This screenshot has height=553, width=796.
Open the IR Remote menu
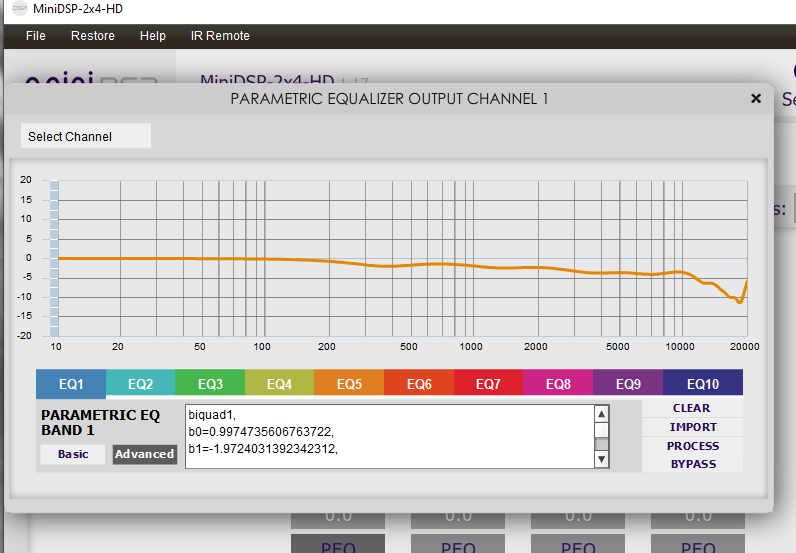point(220,36)
